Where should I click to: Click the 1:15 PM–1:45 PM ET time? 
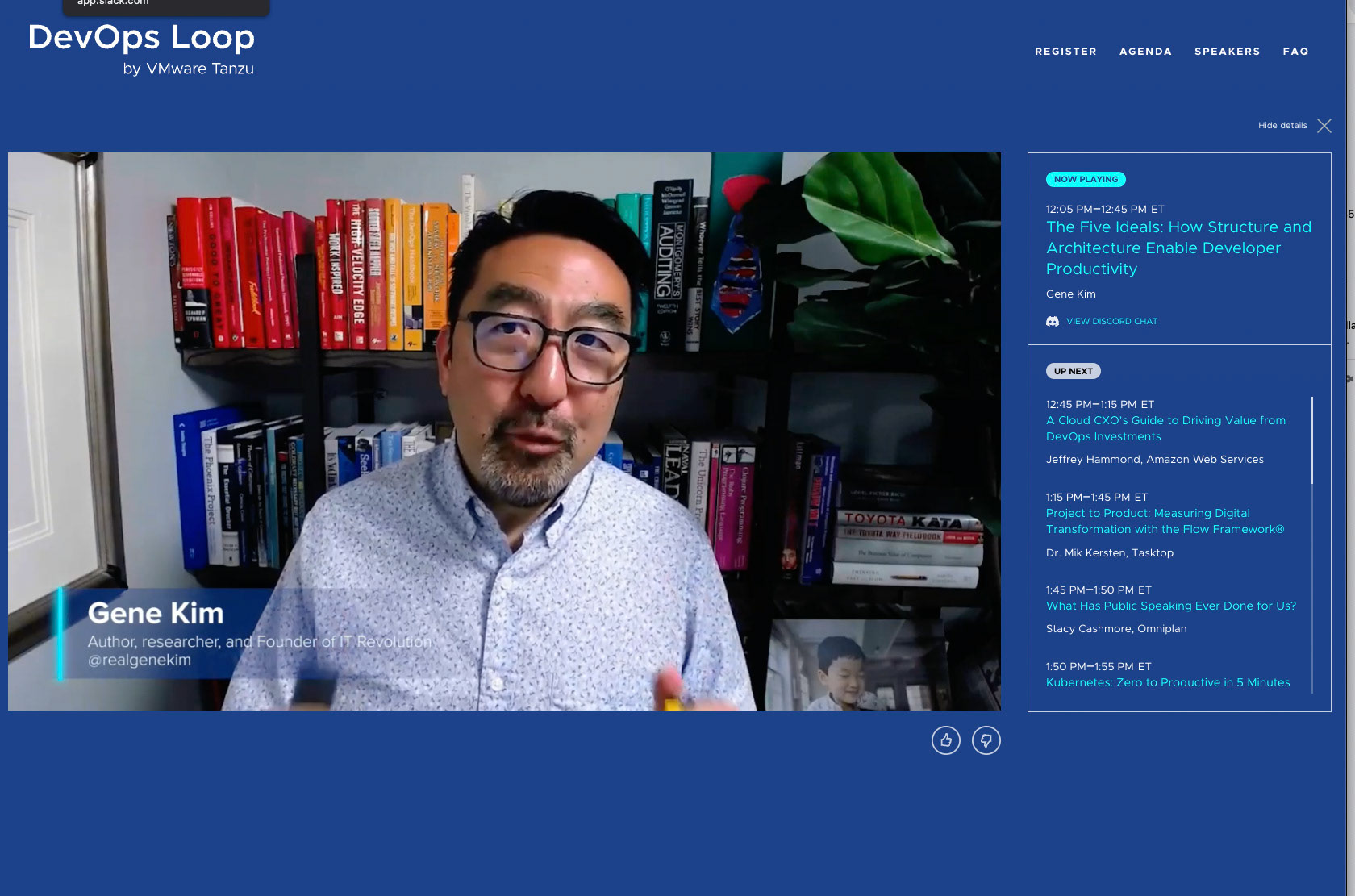(1097, 498)
